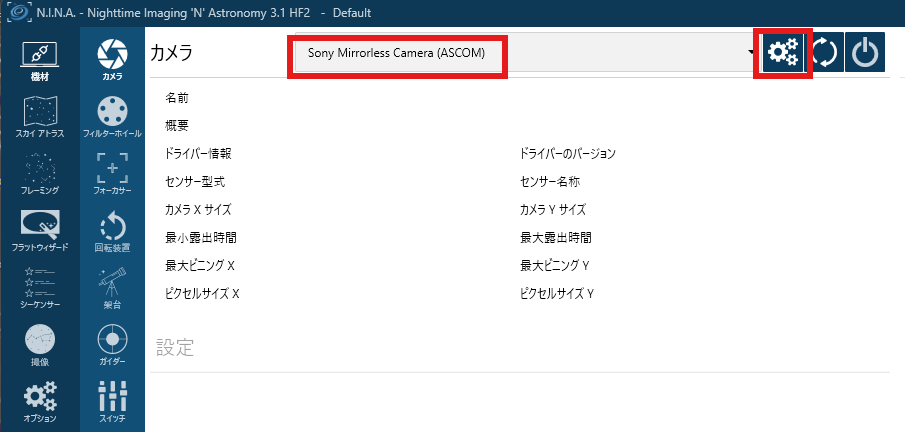
Task: Open スカイ アトラス sky atlas
Action: point(39,117)
